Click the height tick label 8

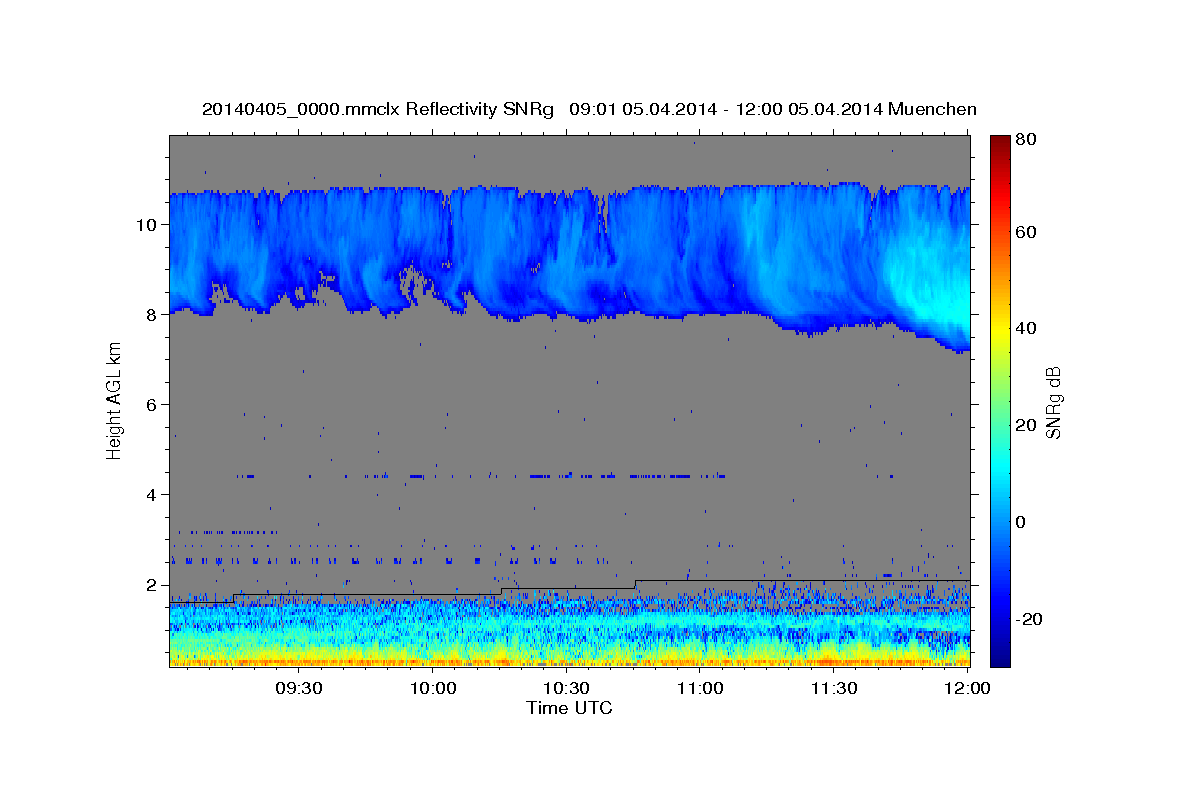151,315
